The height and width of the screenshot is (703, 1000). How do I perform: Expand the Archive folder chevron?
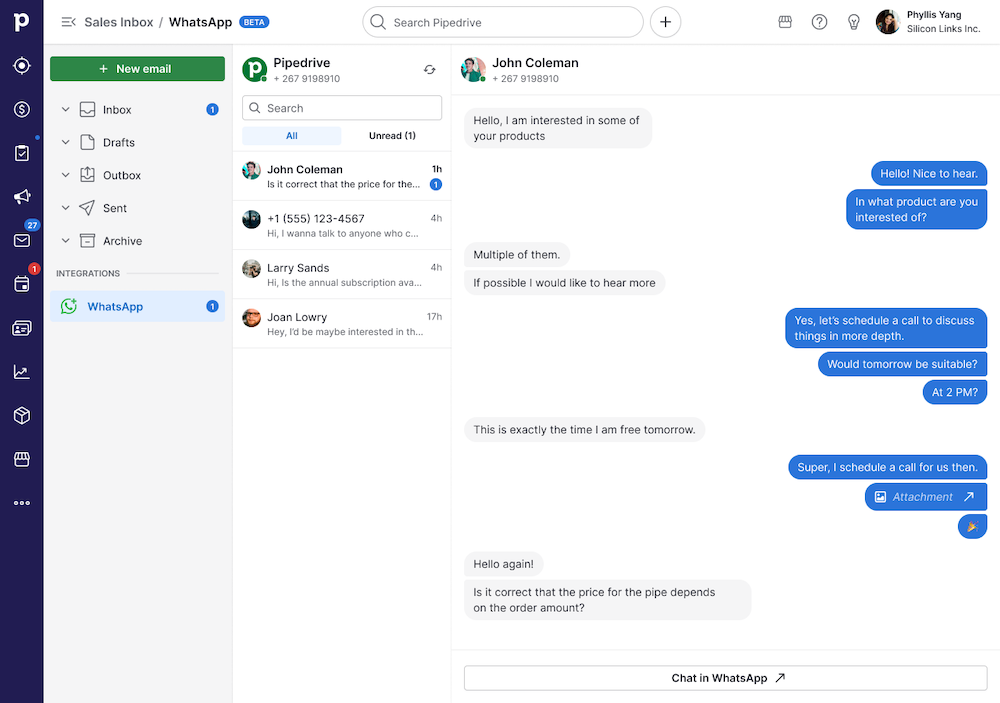(65, 240)
